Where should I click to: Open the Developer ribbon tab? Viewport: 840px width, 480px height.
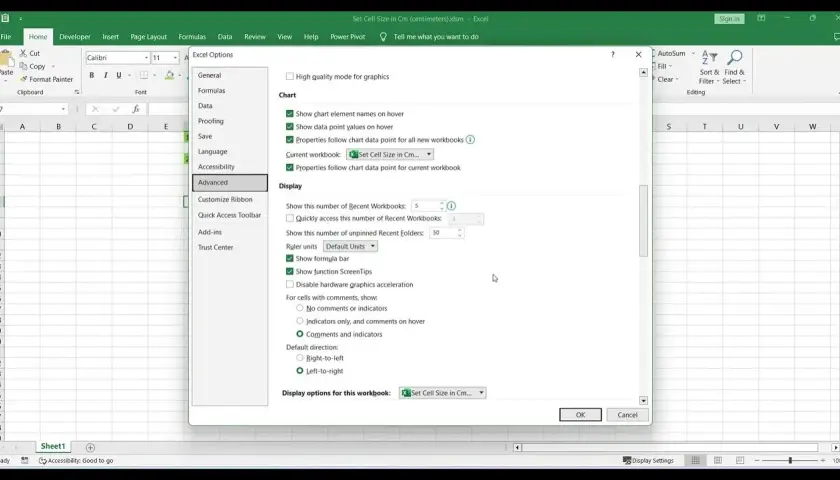(x=75, y=37)
